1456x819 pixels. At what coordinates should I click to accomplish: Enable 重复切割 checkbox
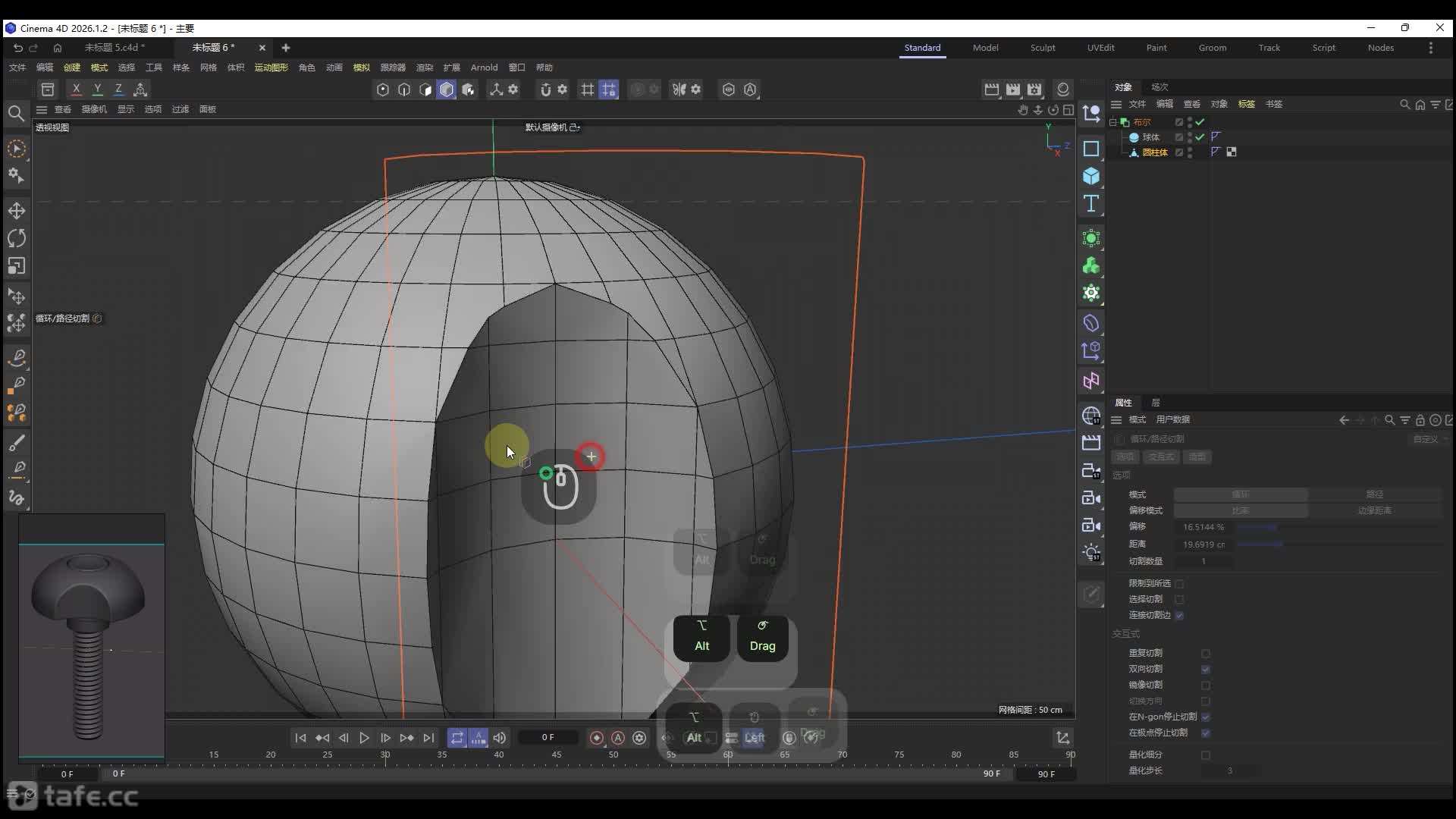1206,654
